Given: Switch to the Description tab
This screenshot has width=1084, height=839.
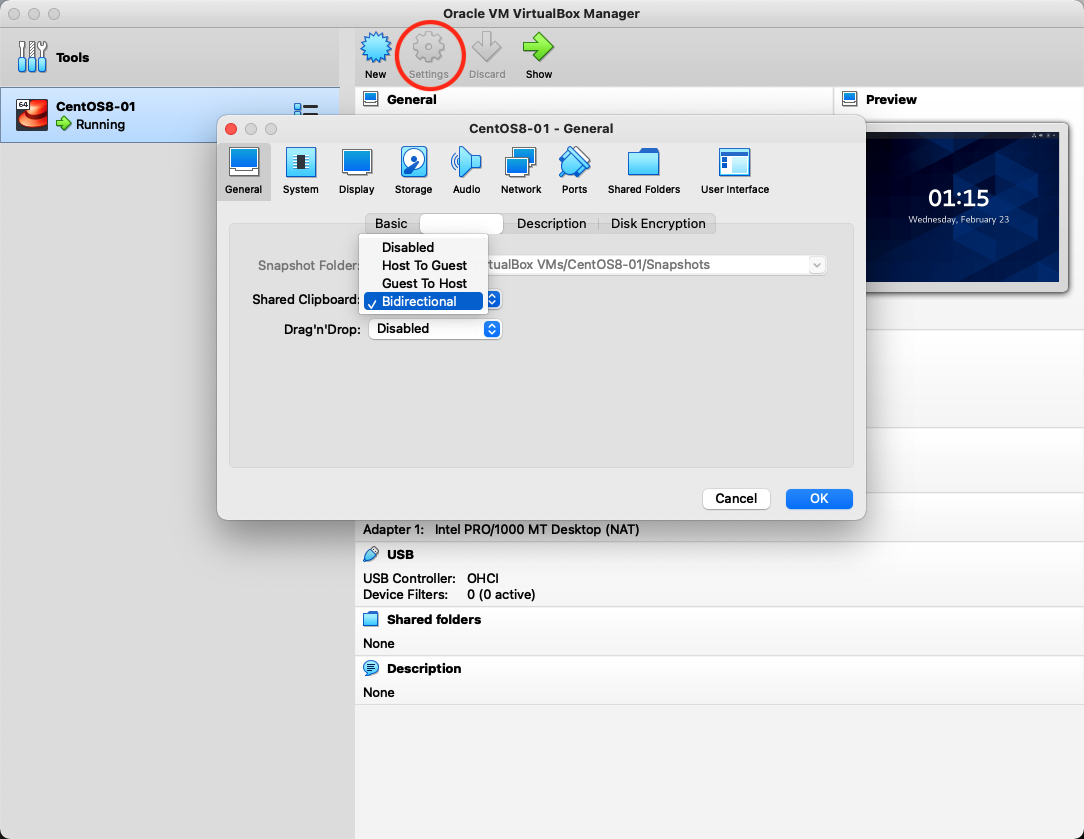Looking at the screenshot, I should pos(552,223).
